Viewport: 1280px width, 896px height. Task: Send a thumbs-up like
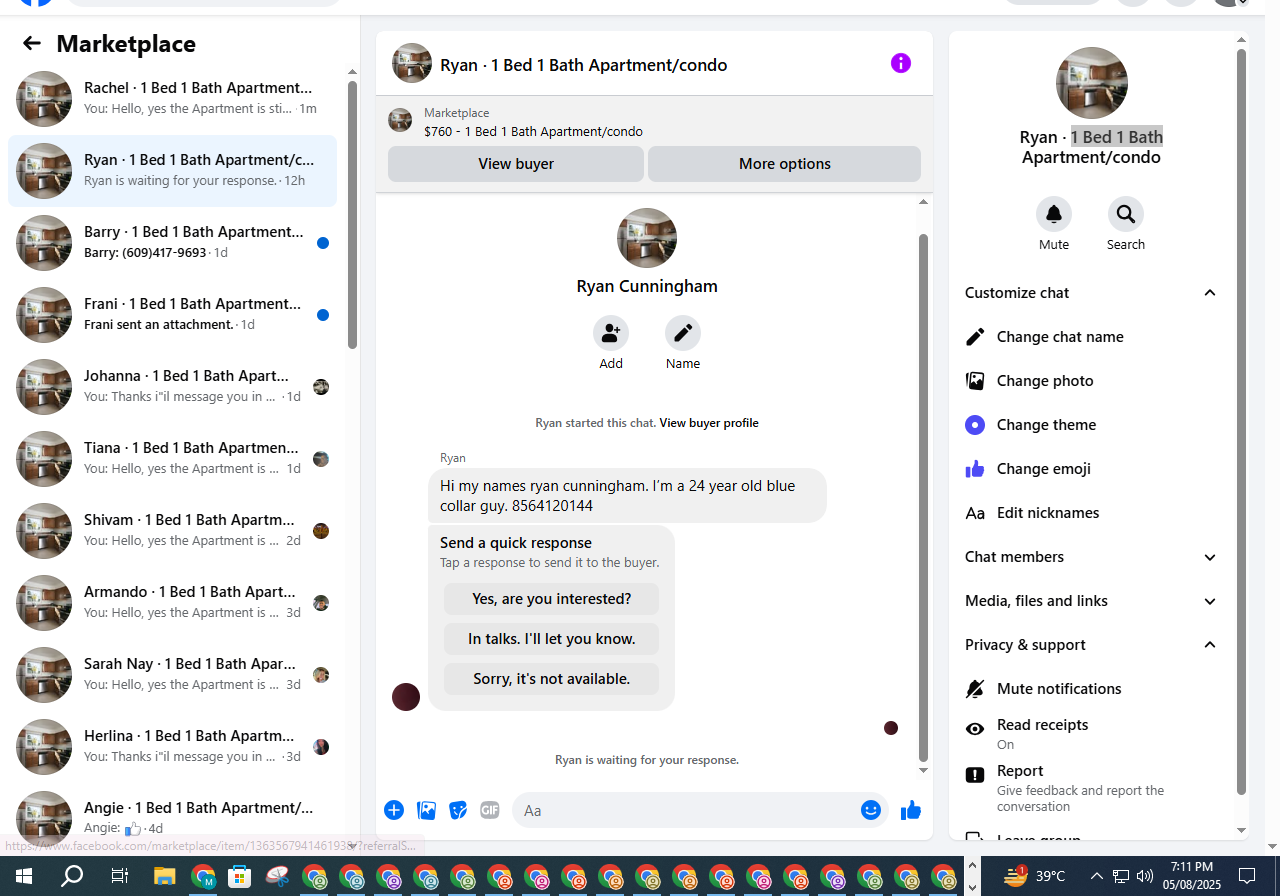(911, 810)
